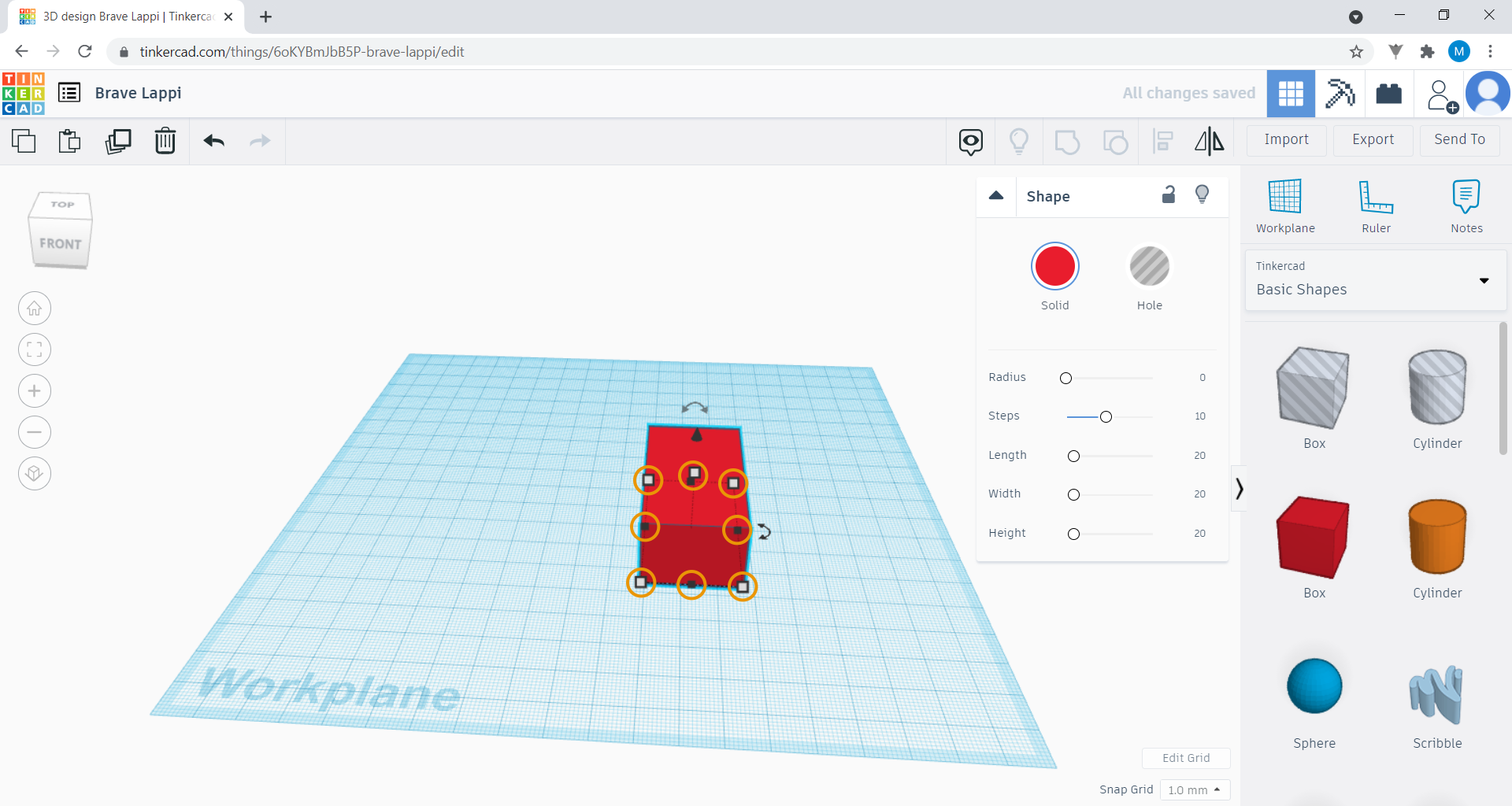Pick the red Box shape
Screen dimensions: 1512x806
pos(1314,538)
